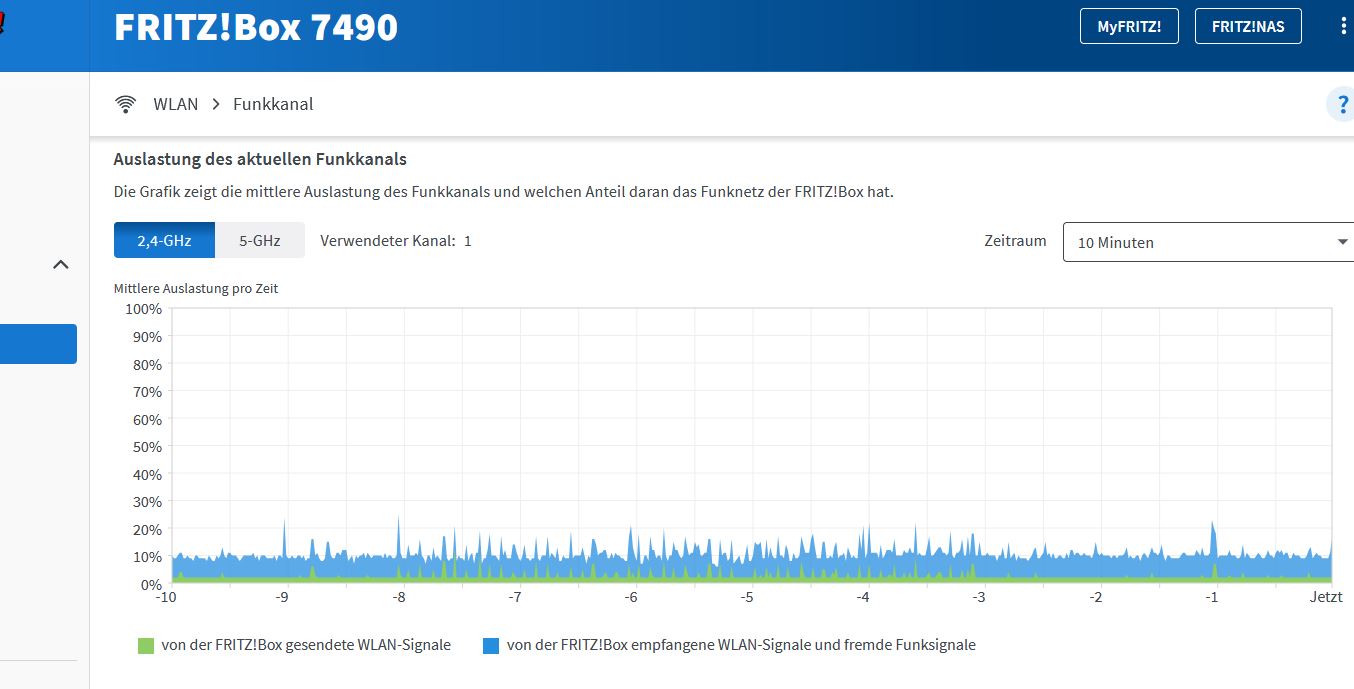The image size is (1354, 689).
Task: Click the 50% axis label
Action: tap(147, 447)
